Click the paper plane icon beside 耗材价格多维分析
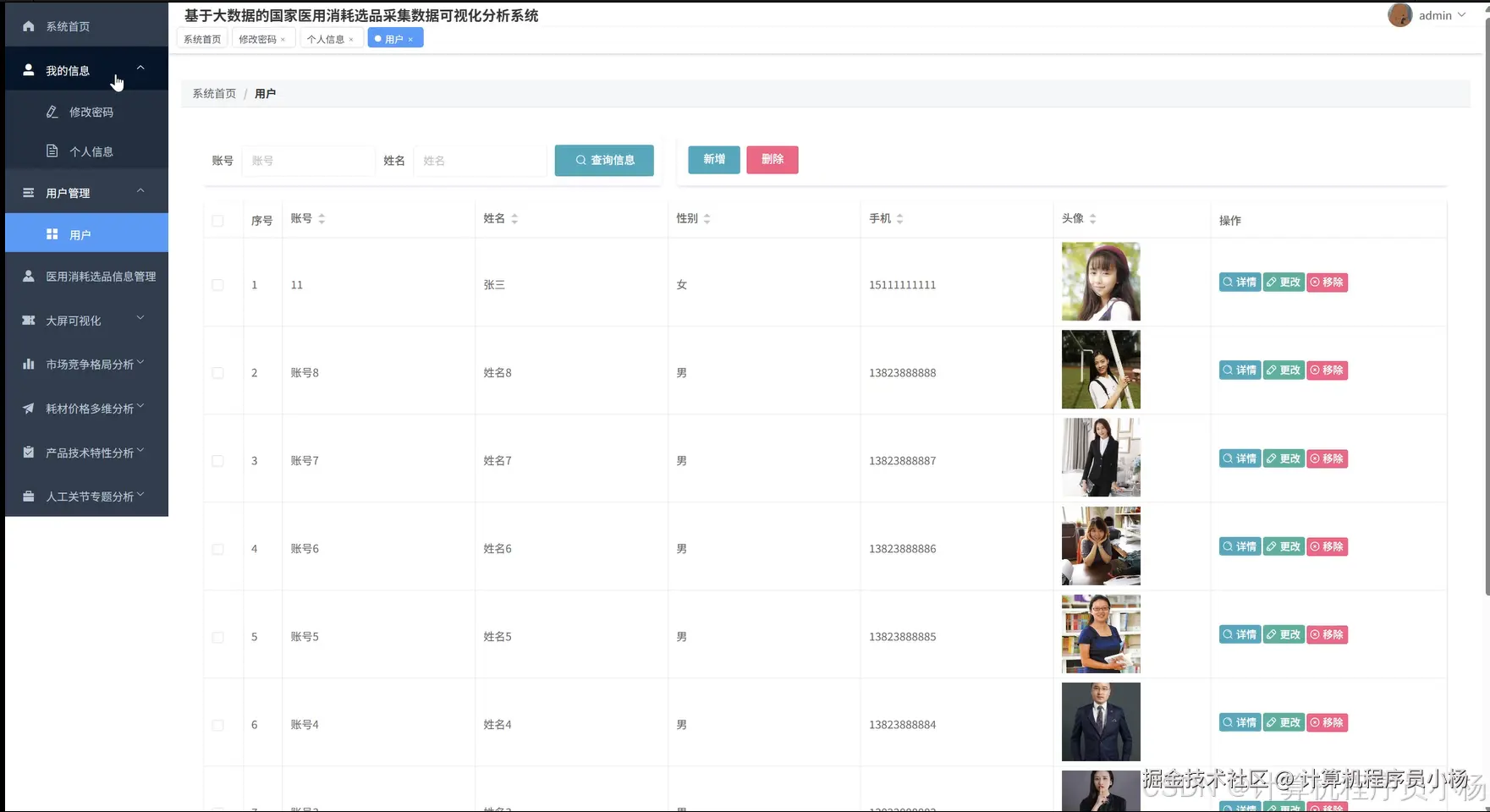This screenshot has width=1490, height=812. (x=28, y=409)
